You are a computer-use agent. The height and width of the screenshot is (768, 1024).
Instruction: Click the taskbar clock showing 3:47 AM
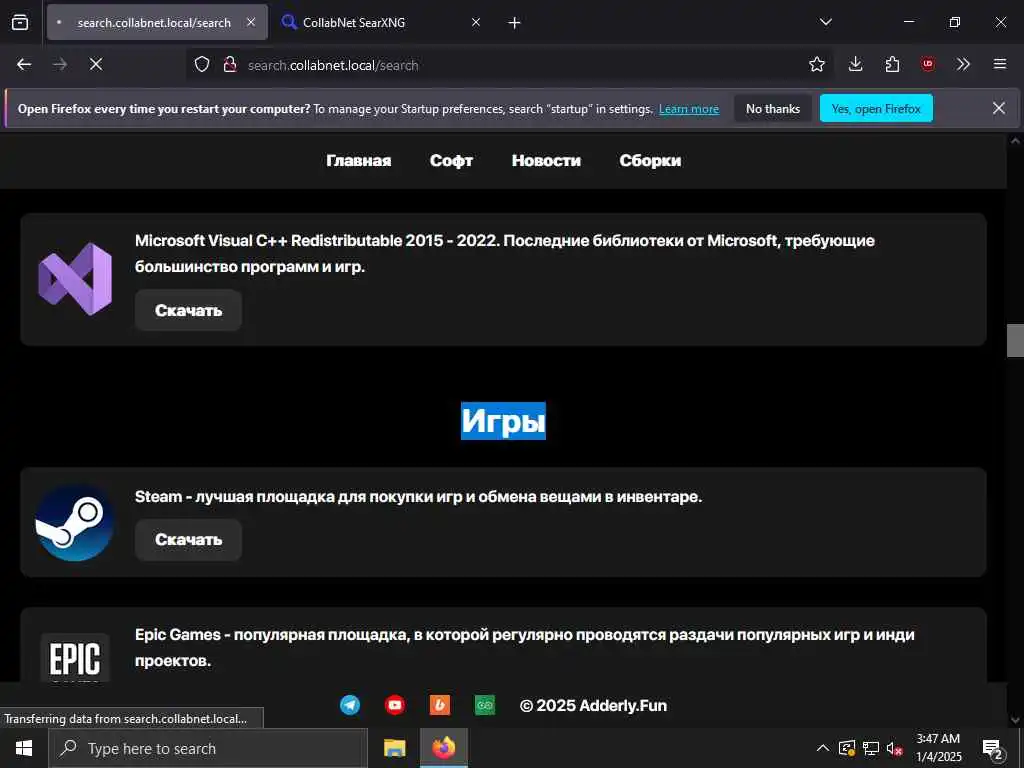pyautogui.click(x=938, y=748)
